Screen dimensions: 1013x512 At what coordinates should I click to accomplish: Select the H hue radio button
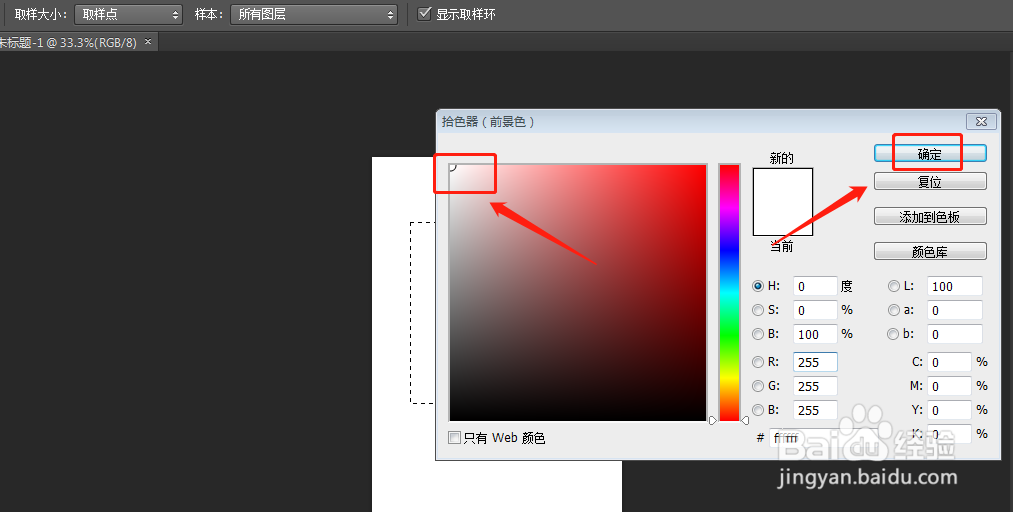click(x=758, y=286)
